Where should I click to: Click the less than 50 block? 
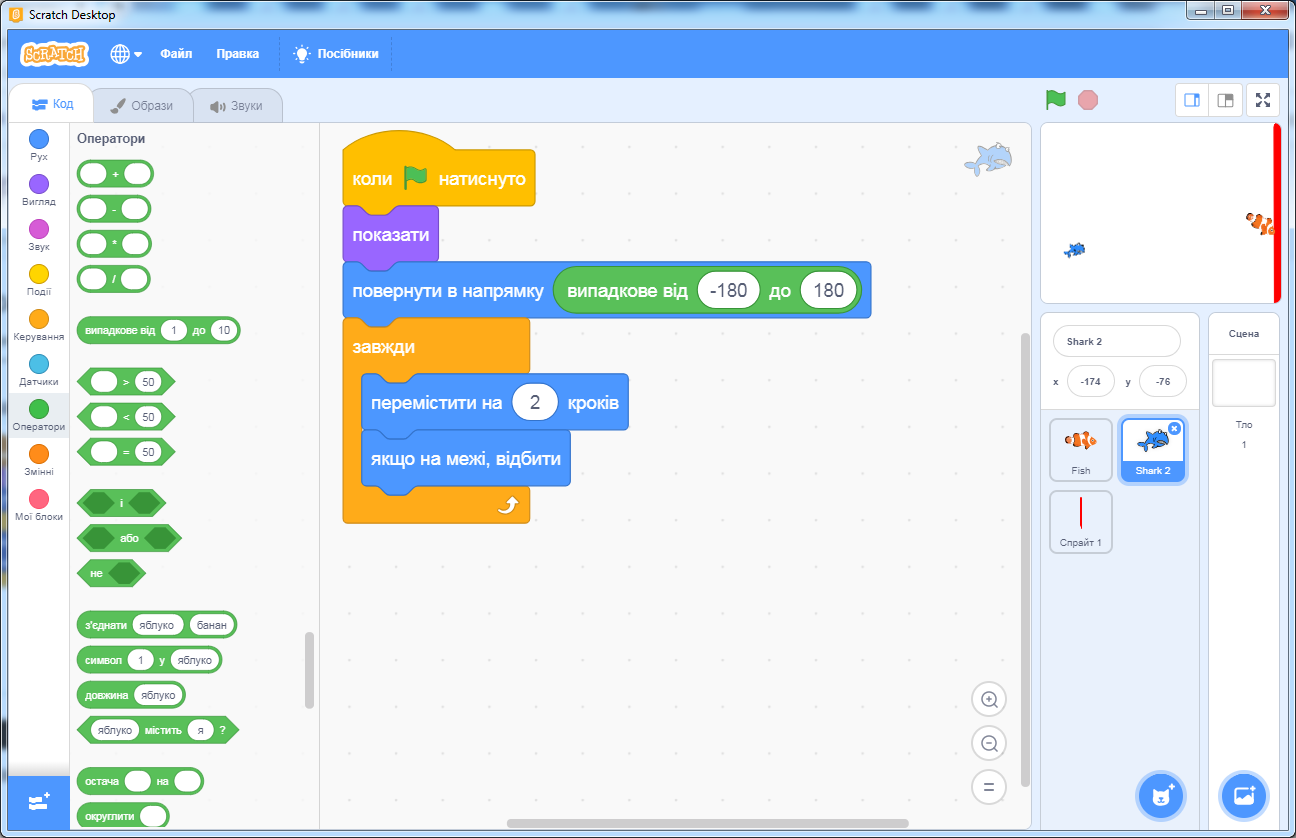point(126,417)
